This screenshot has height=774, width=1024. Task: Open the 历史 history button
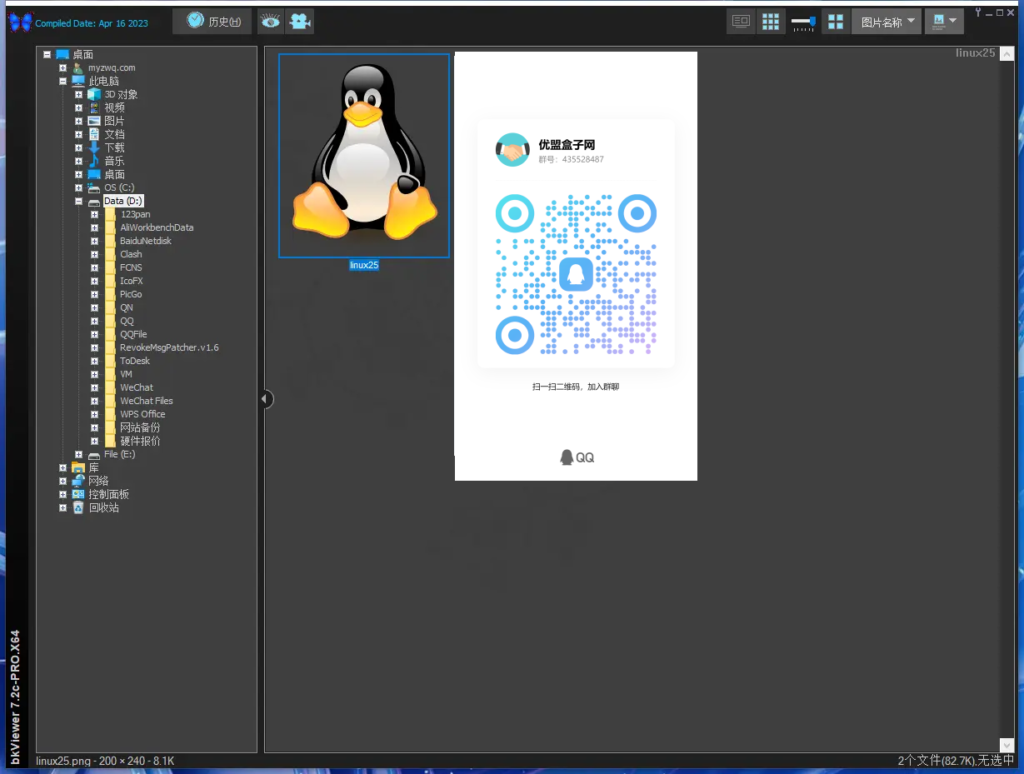pyautogui.click(x=214, y=22)
